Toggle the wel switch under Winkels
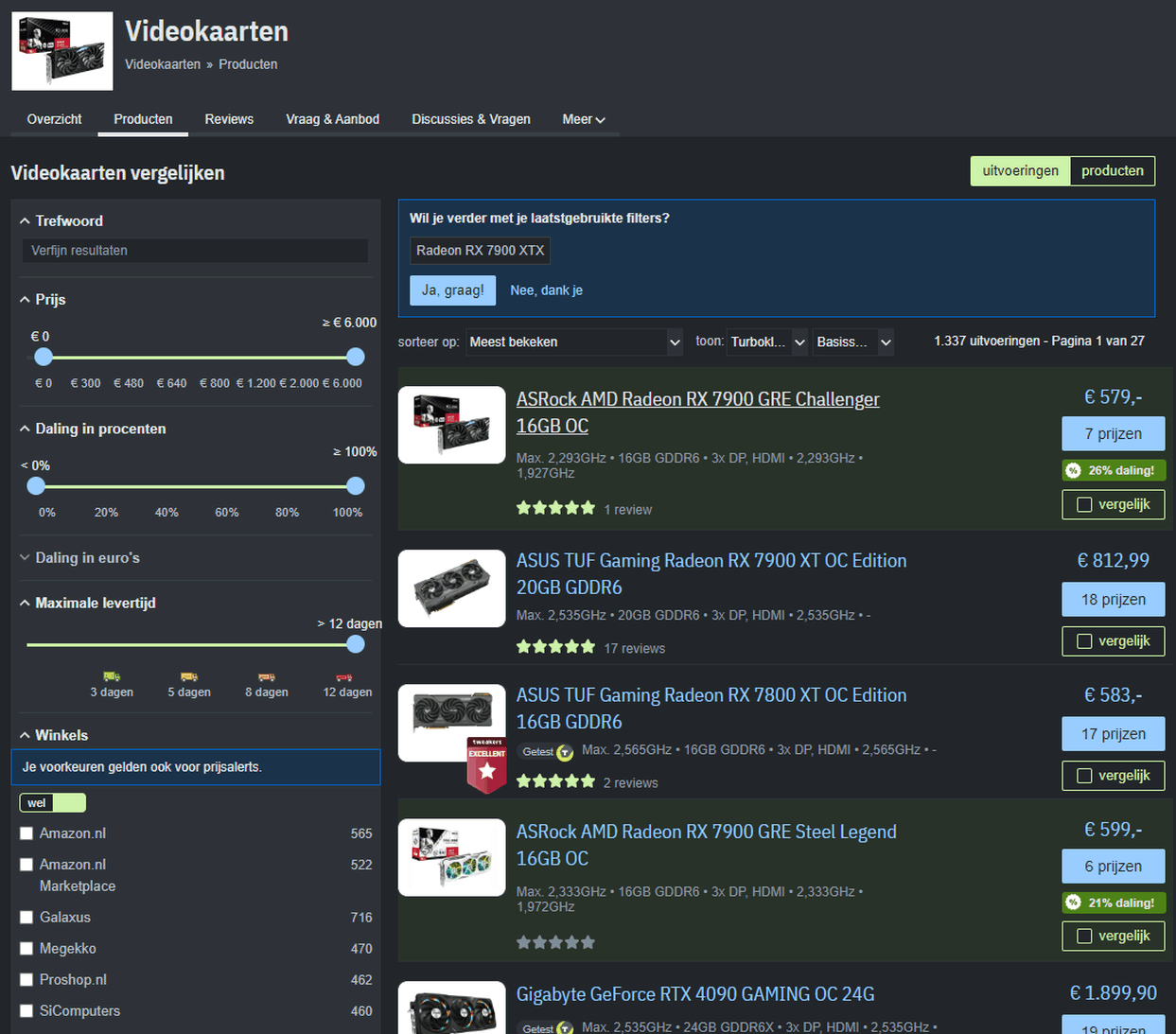This screenshot has height=1034, width=1176. 53,803
